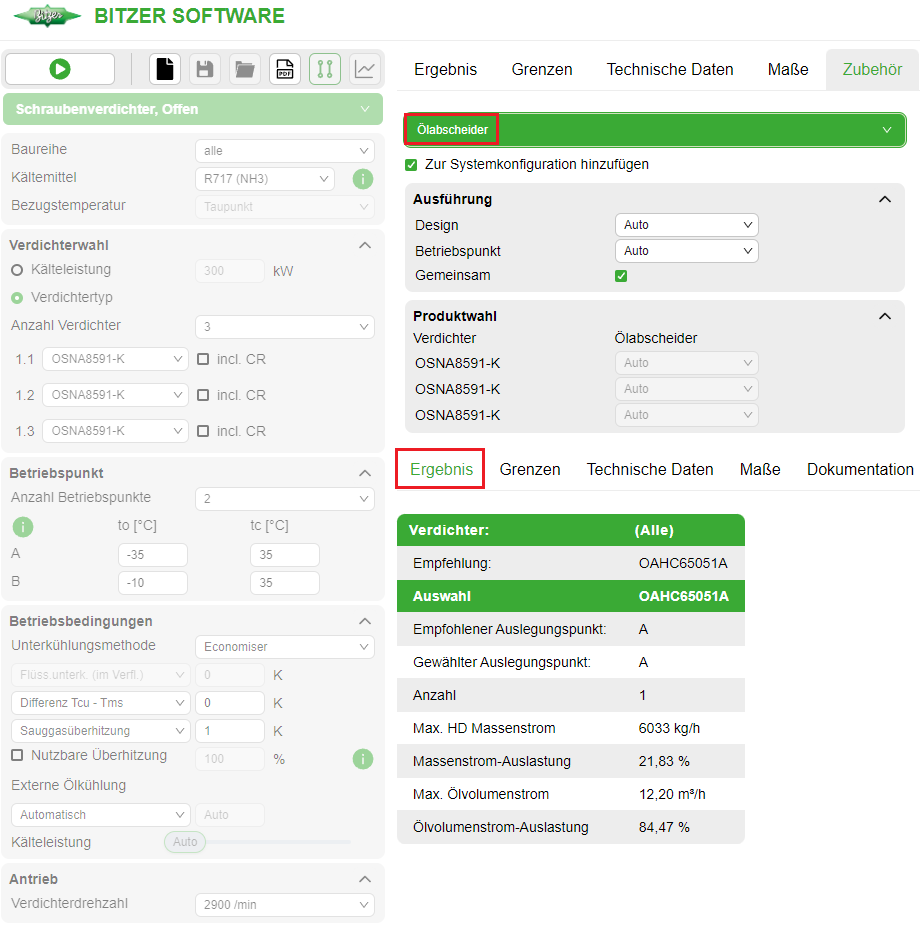Collapse the Ausführung section
The width and height of the screenshot is (920, 925).
tap(884, 199)
